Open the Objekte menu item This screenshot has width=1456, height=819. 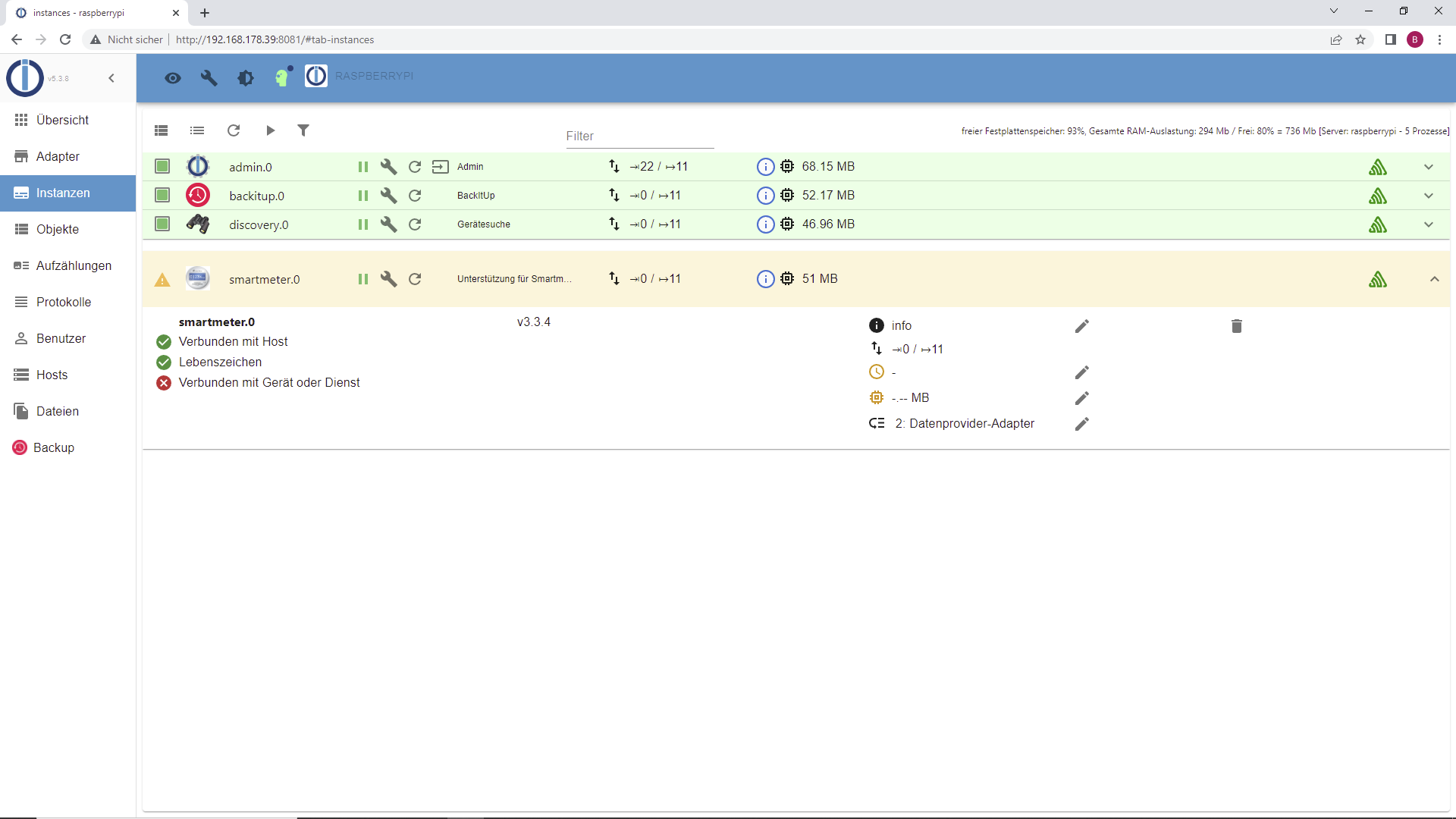click(x=58, y=229)
